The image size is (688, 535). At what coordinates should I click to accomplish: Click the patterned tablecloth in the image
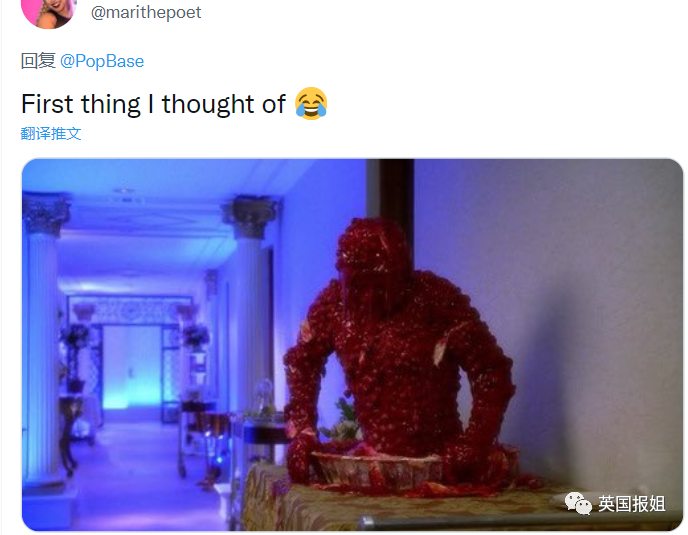[395, 505]
